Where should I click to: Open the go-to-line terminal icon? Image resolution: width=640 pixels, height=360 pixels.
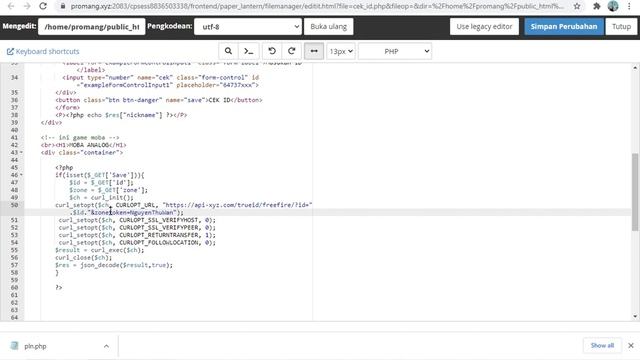pos(248,51)
